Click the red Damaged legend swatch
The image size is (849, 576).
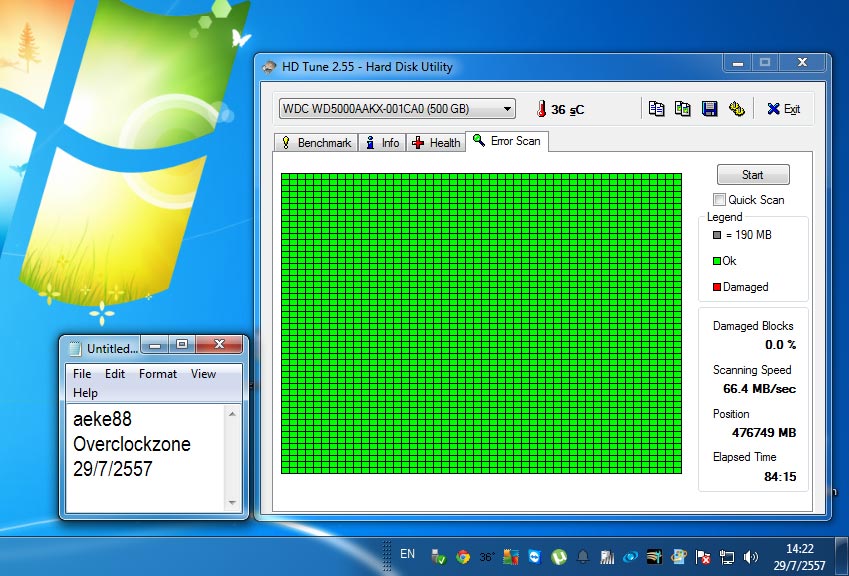pos(717,287)
